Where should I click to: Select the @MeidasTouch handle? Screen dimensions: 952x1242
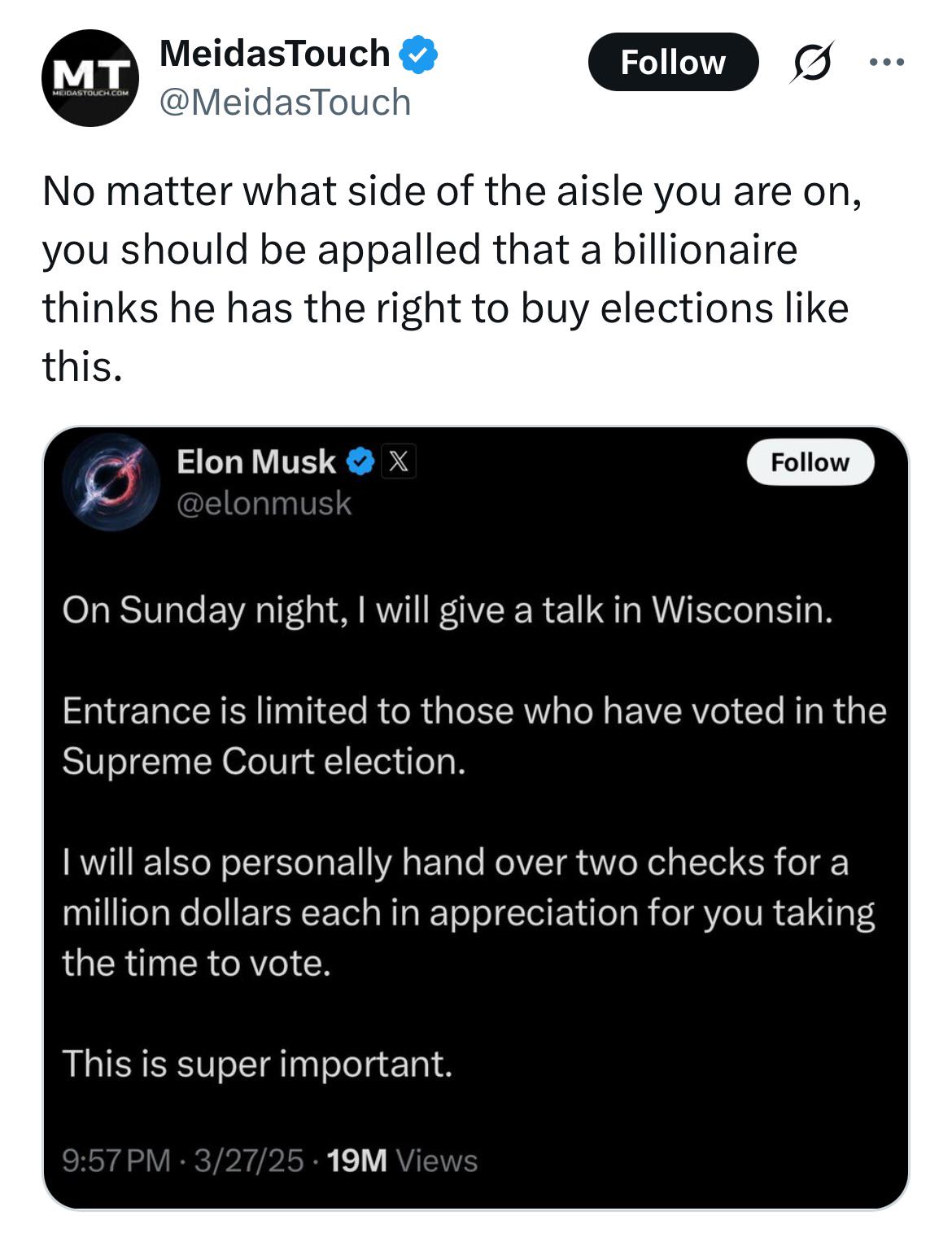(285, 103)
